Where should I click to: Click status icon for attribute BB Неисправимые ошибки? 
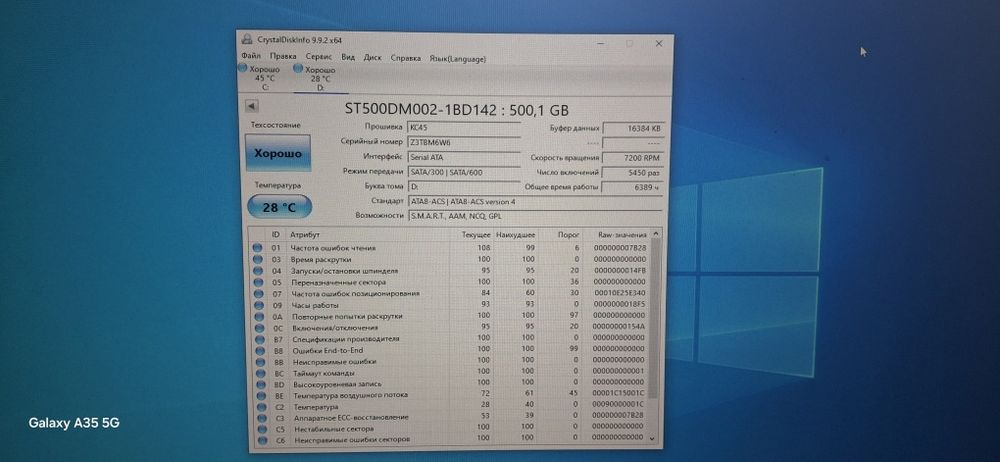[259, 362]
